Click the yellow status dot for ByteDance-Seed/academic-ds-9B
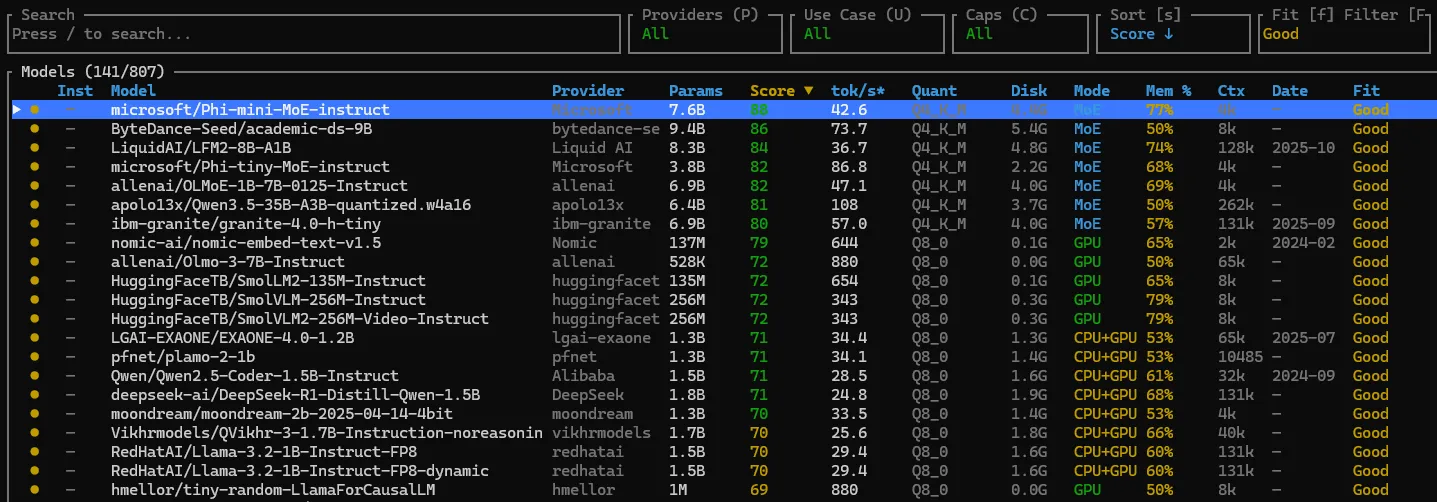Screen dimensions: 1437x502 (35, 129)
